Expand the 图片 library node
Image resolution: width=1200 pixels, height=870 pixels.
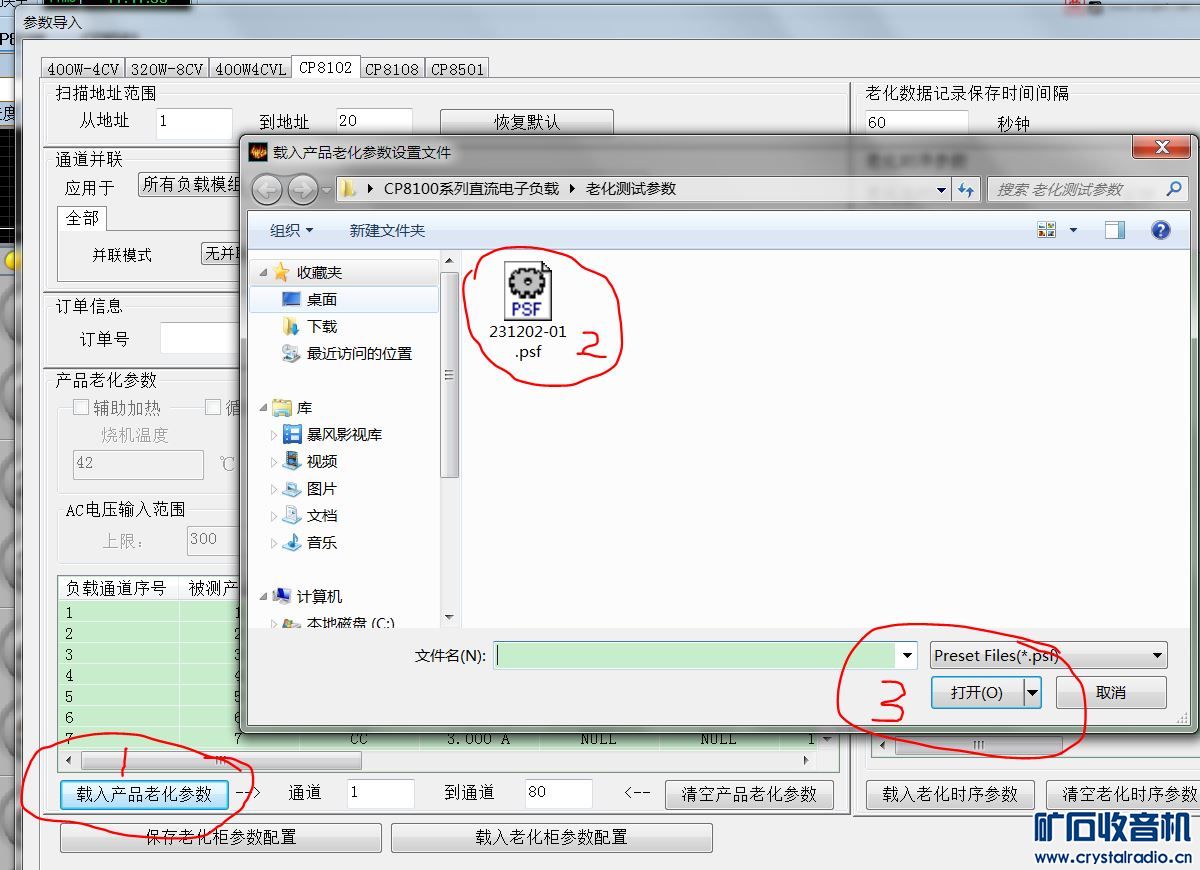pos(274,489)
